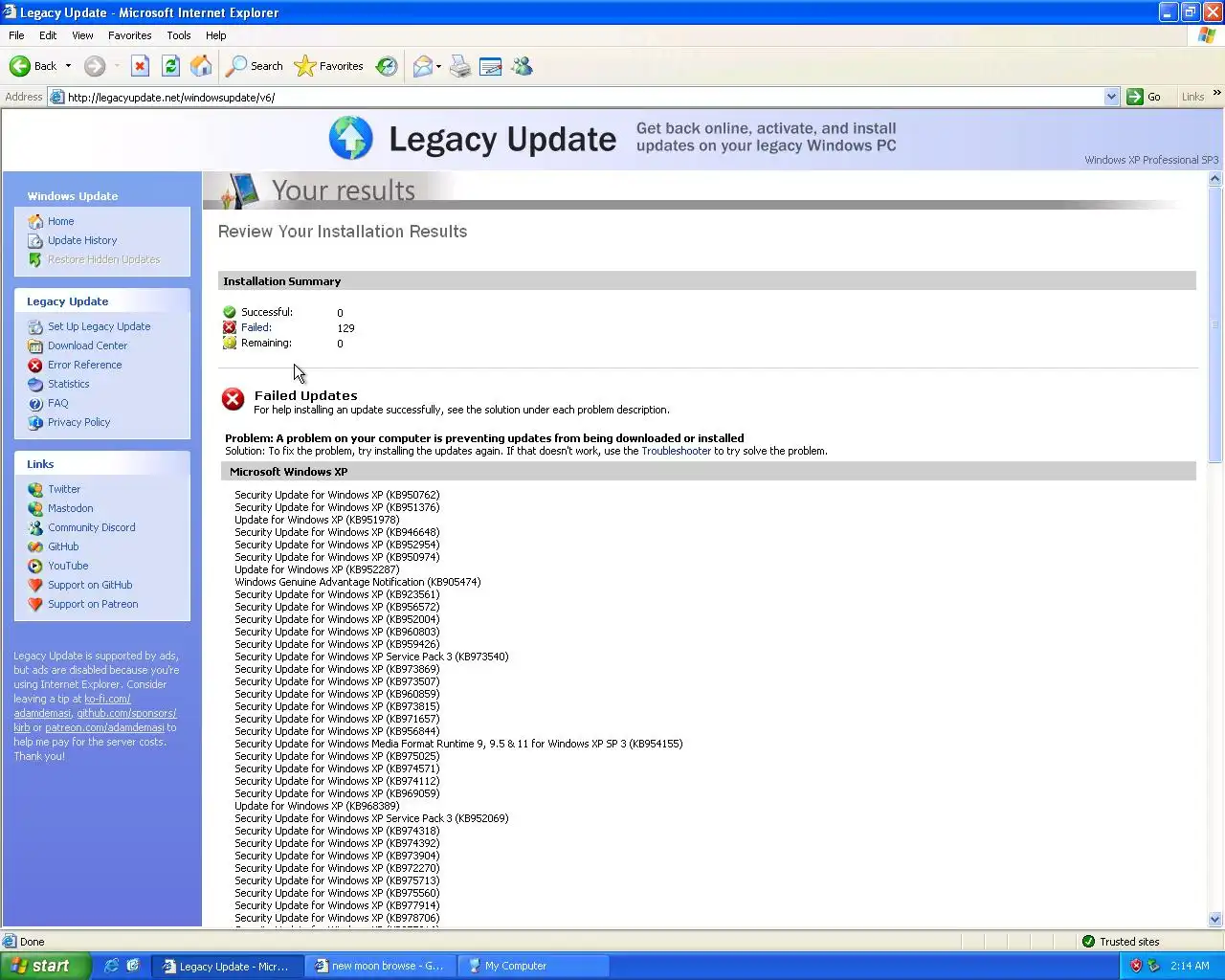Screen dimensions: 1225x980
Task: Expand the Links toolbar chevron
Action: coord(1216,94)
